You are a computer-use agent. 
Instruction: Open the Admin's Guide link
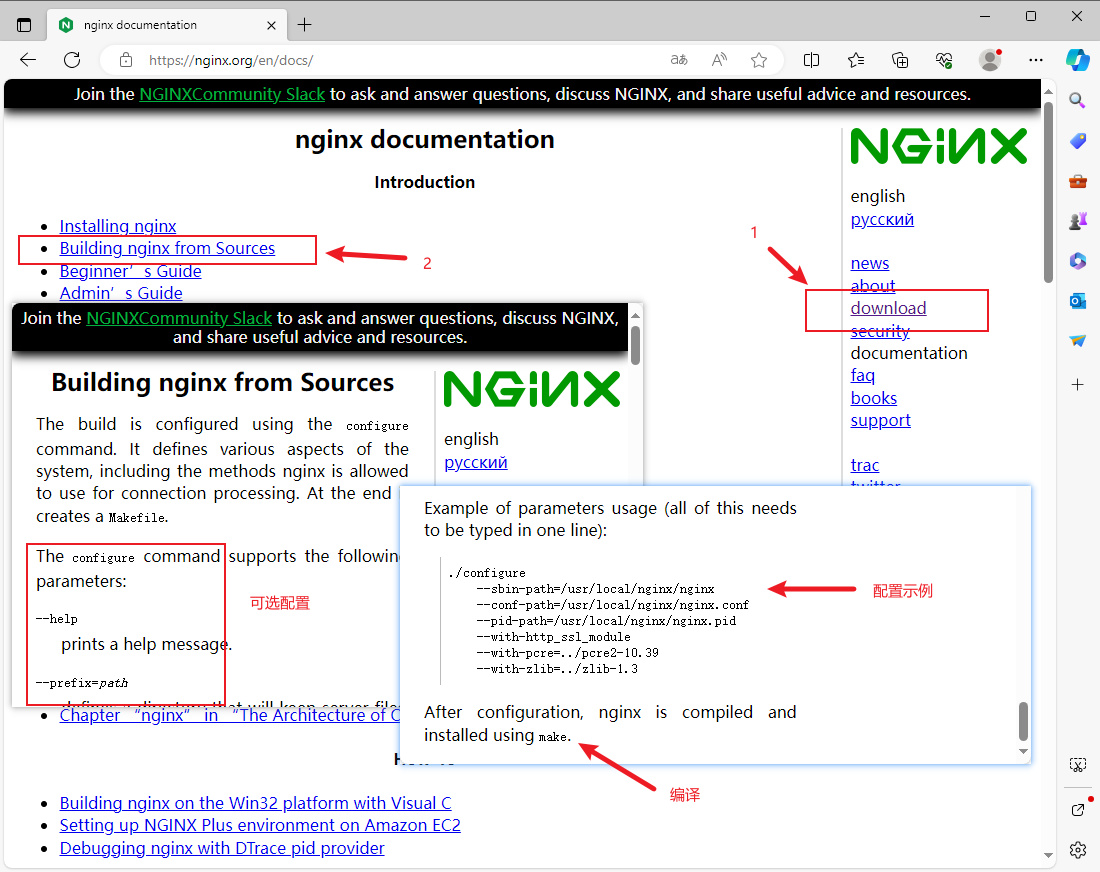(x=121, y=293)
